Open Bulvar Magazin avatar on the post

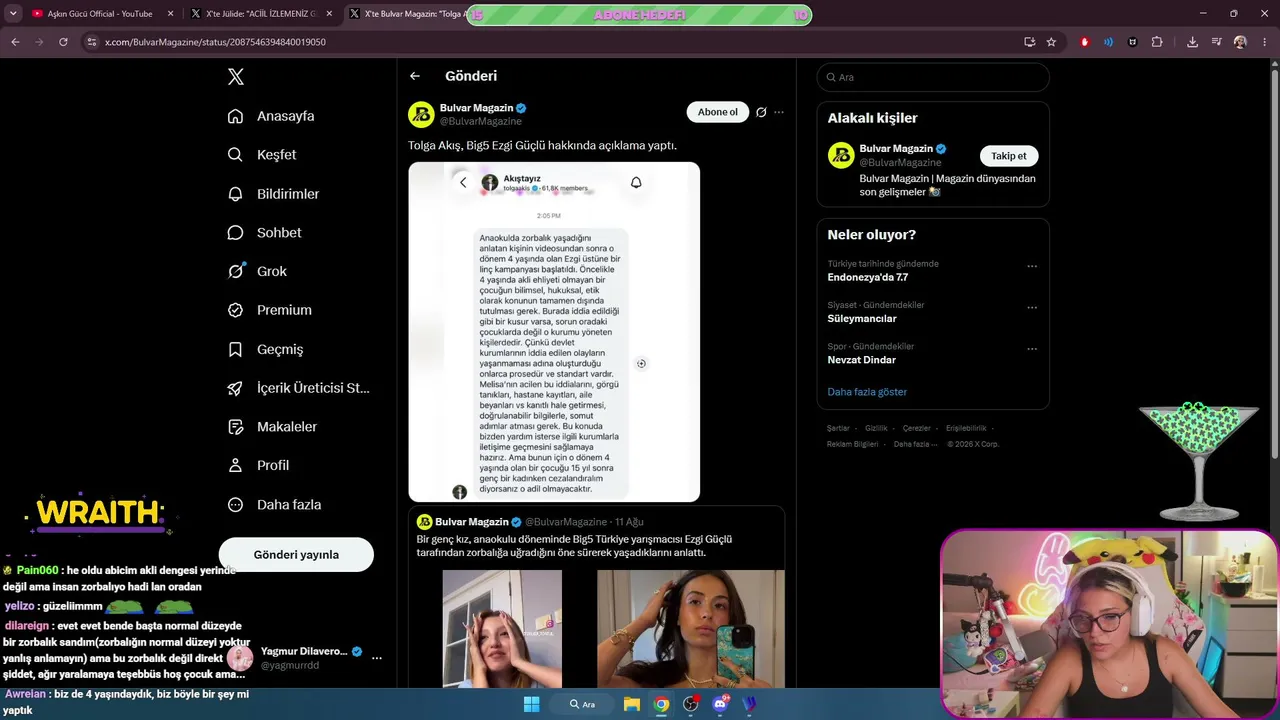tap(421, 114)
